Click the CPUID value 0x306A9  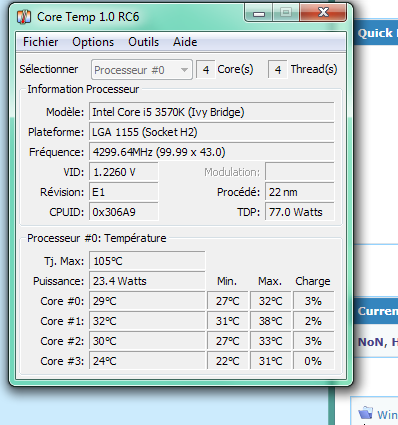pos(124,212)
